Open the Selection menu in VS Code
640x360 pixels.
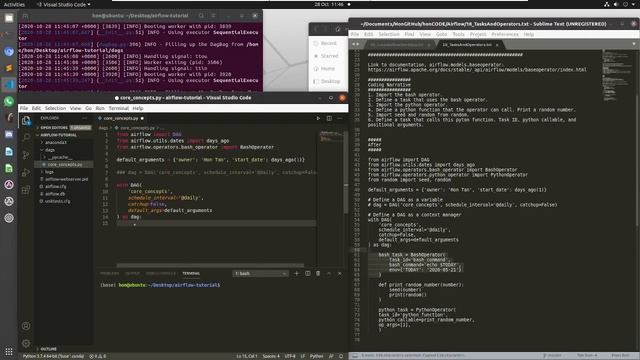point(55,108)
